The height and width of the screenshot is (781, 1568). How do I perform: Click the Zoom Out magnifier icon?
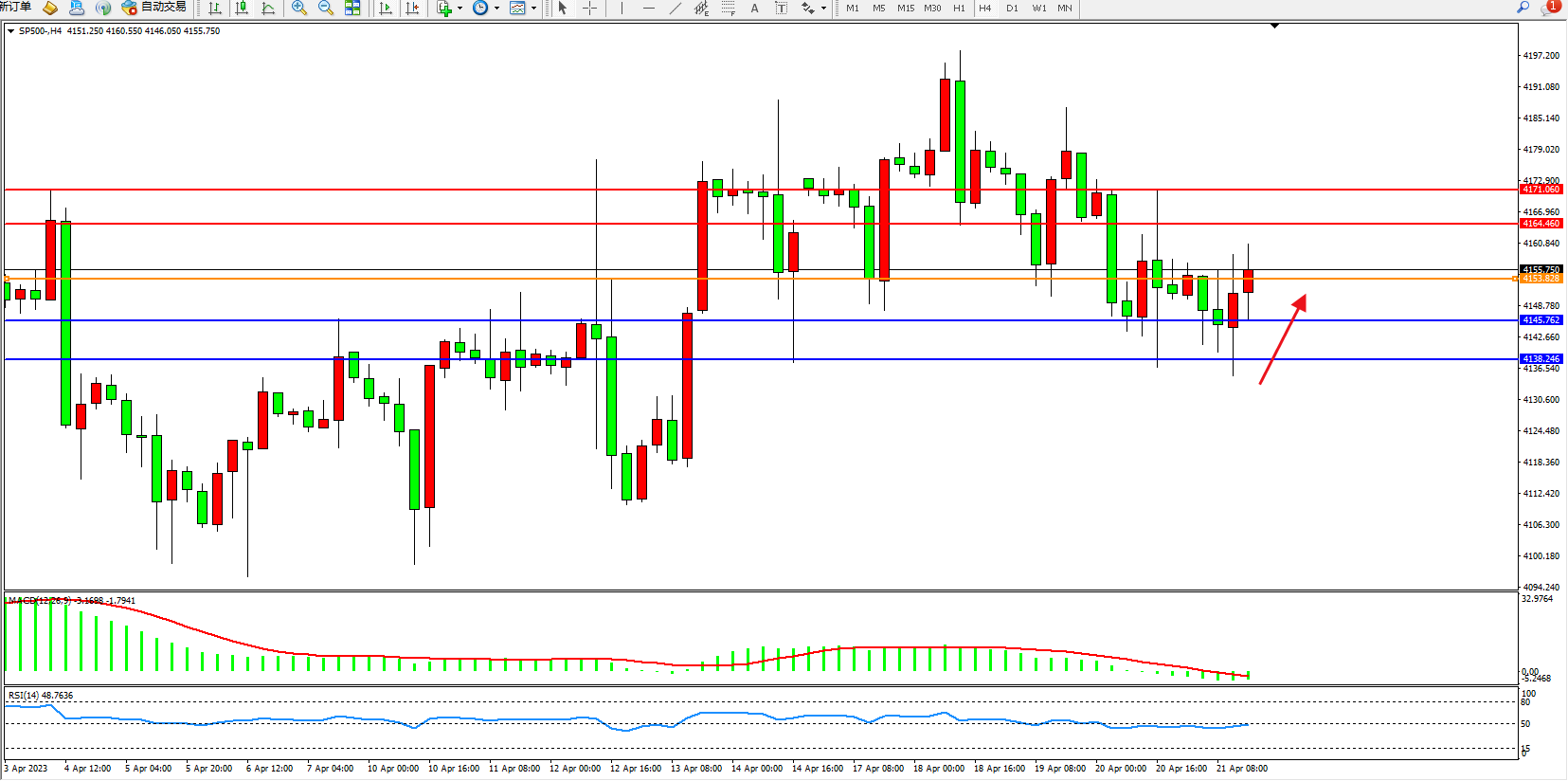point(326,9)
